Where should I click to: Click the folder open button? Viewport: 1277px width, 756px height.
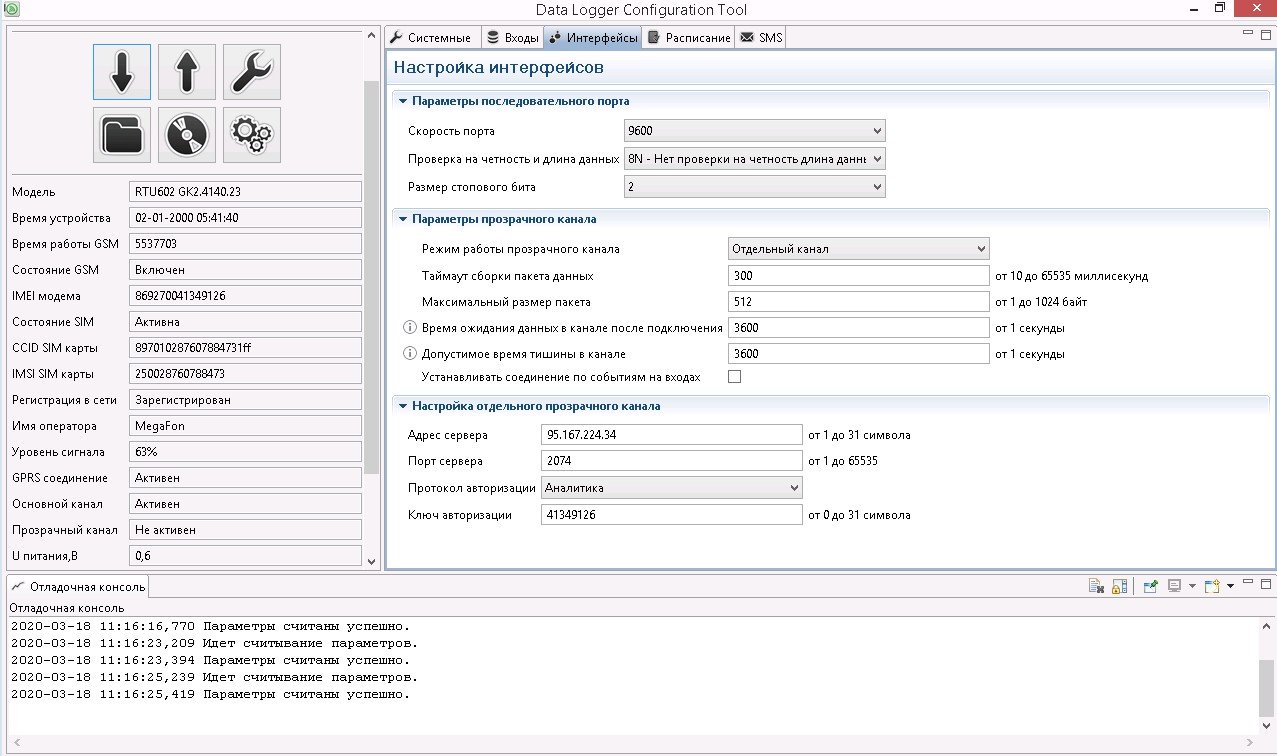[x=122, y=135]
